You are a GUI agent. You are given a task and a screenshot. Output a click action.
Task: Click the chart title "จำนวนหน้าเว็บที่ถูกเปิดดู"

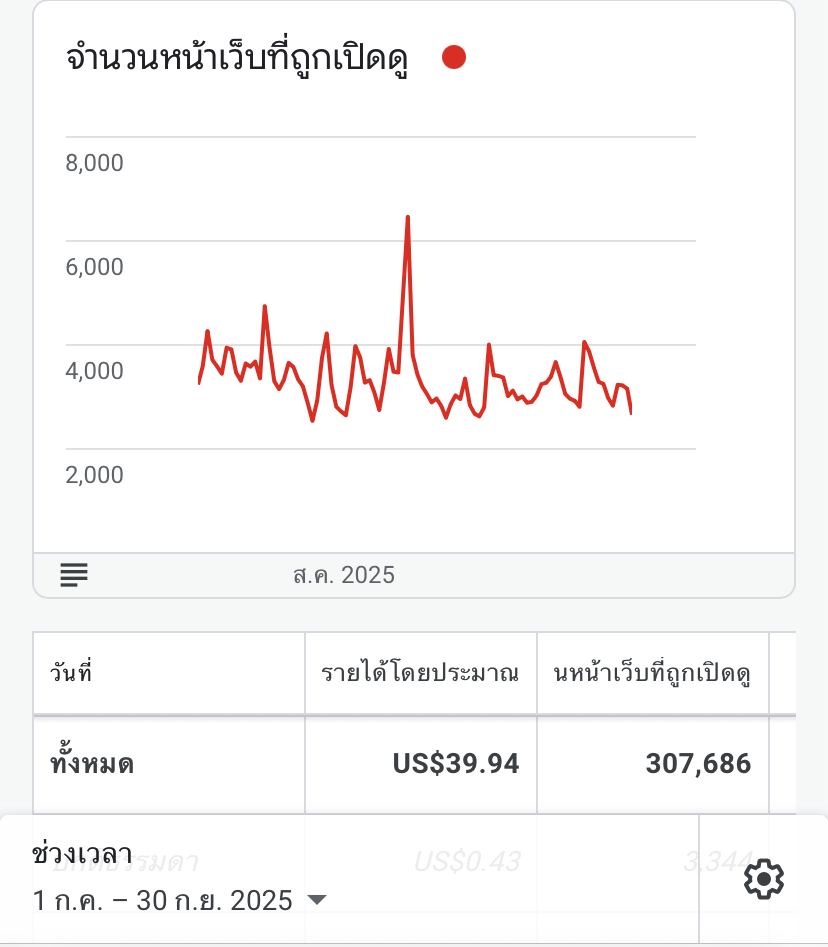tap(237, 58)
